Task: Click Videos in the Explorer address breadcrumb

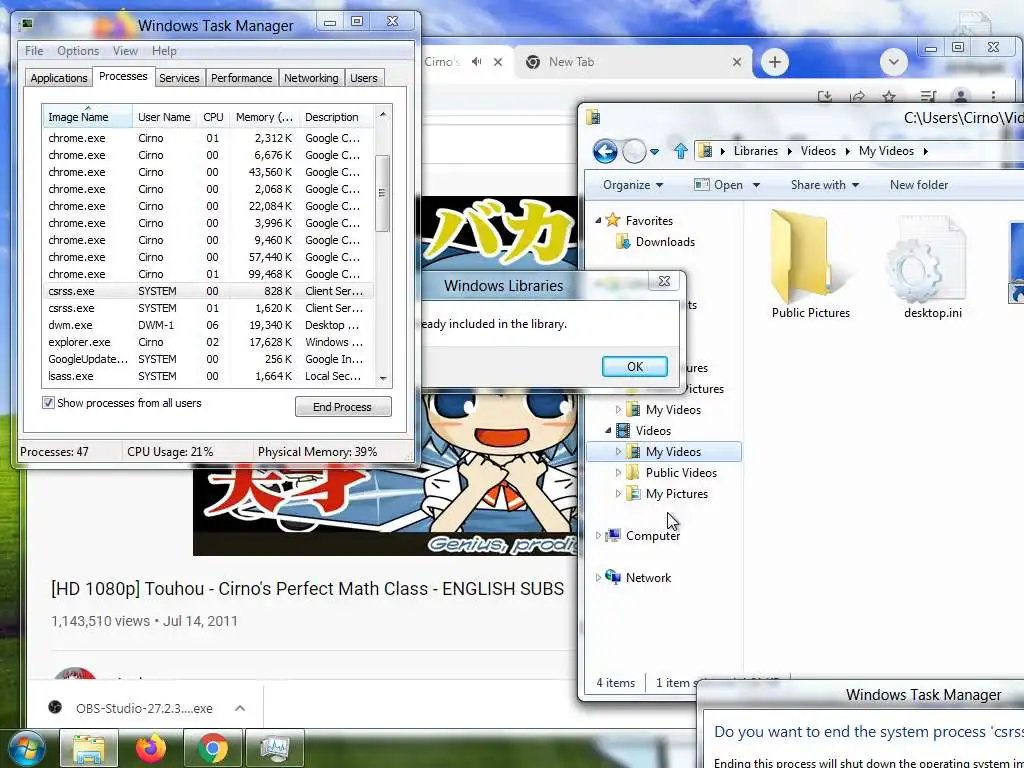Action: click(818, 151)
